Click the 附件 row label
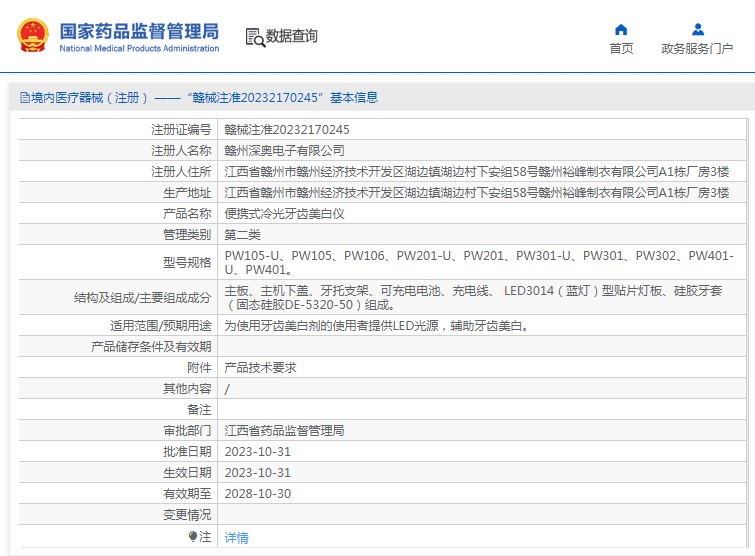The image size is (755, 556). [199, 368]
